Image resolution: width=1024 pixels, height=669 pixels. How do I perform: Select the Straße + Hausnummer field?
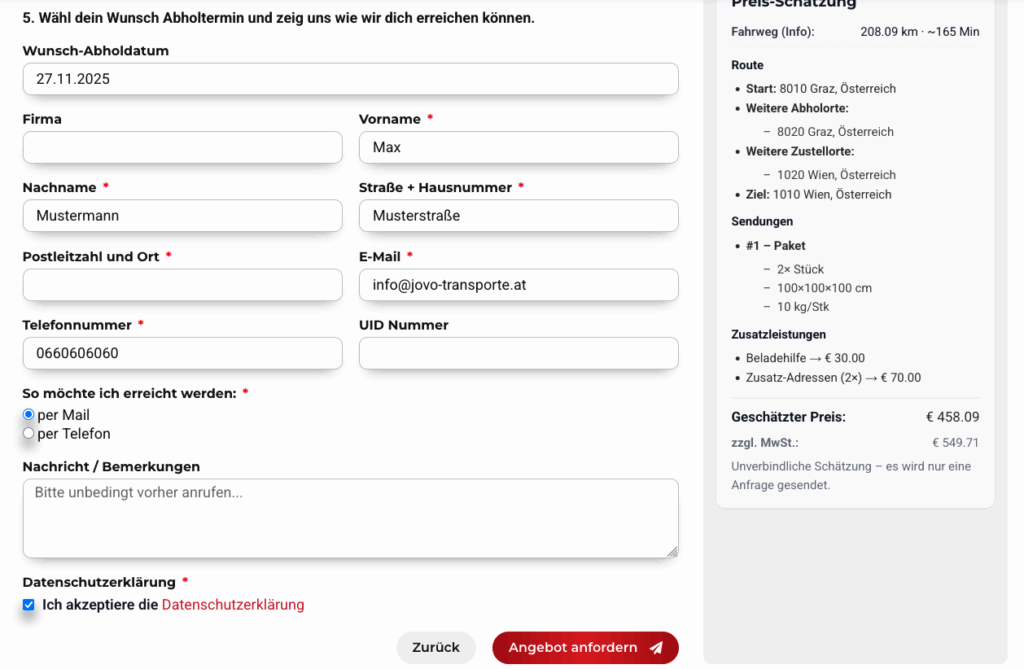click(x=518, y=216)
